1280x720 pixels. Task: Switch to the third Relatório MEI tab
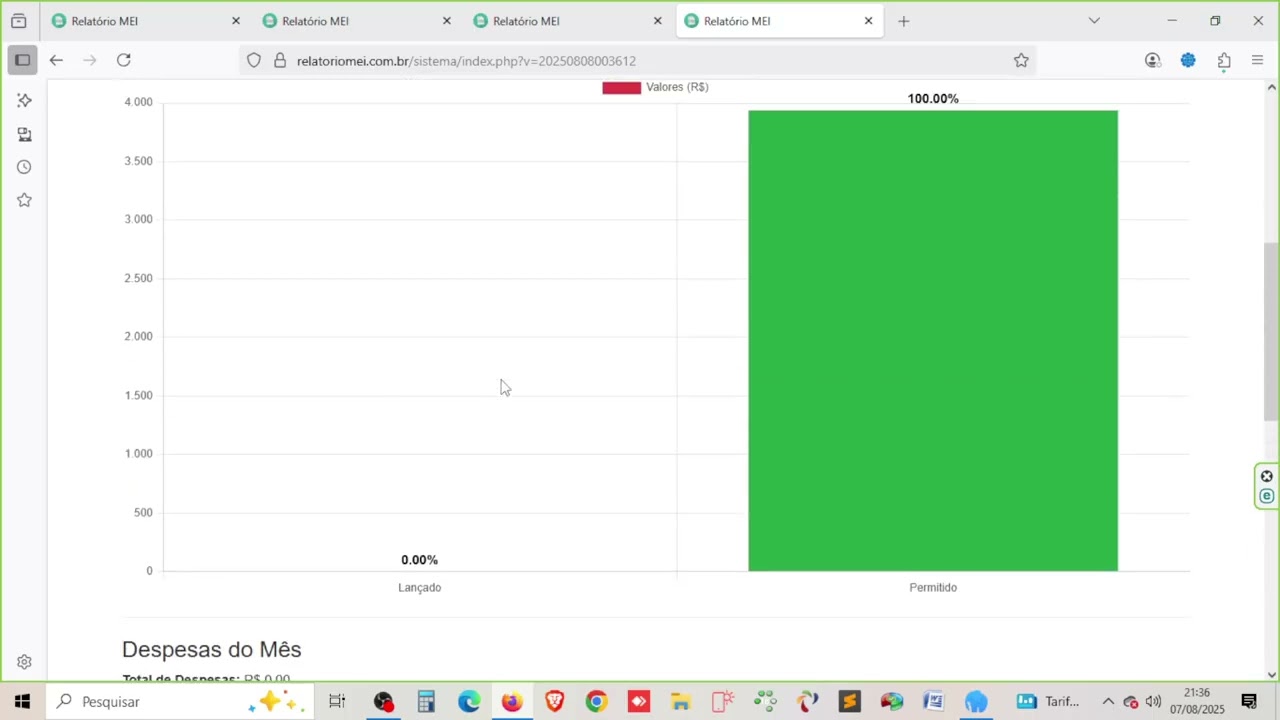pyautogui.click(x=567, y=21)
